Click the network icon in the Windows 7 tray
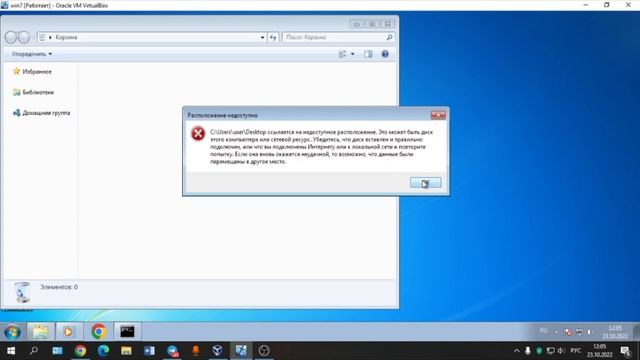640x360 pixels. pos(579,332)
